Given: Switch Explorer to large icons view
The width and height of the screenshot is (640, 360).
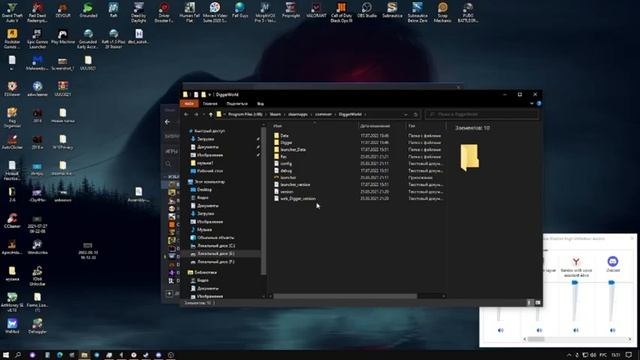Looking at the screenshot, I should (x=538, y=302).
